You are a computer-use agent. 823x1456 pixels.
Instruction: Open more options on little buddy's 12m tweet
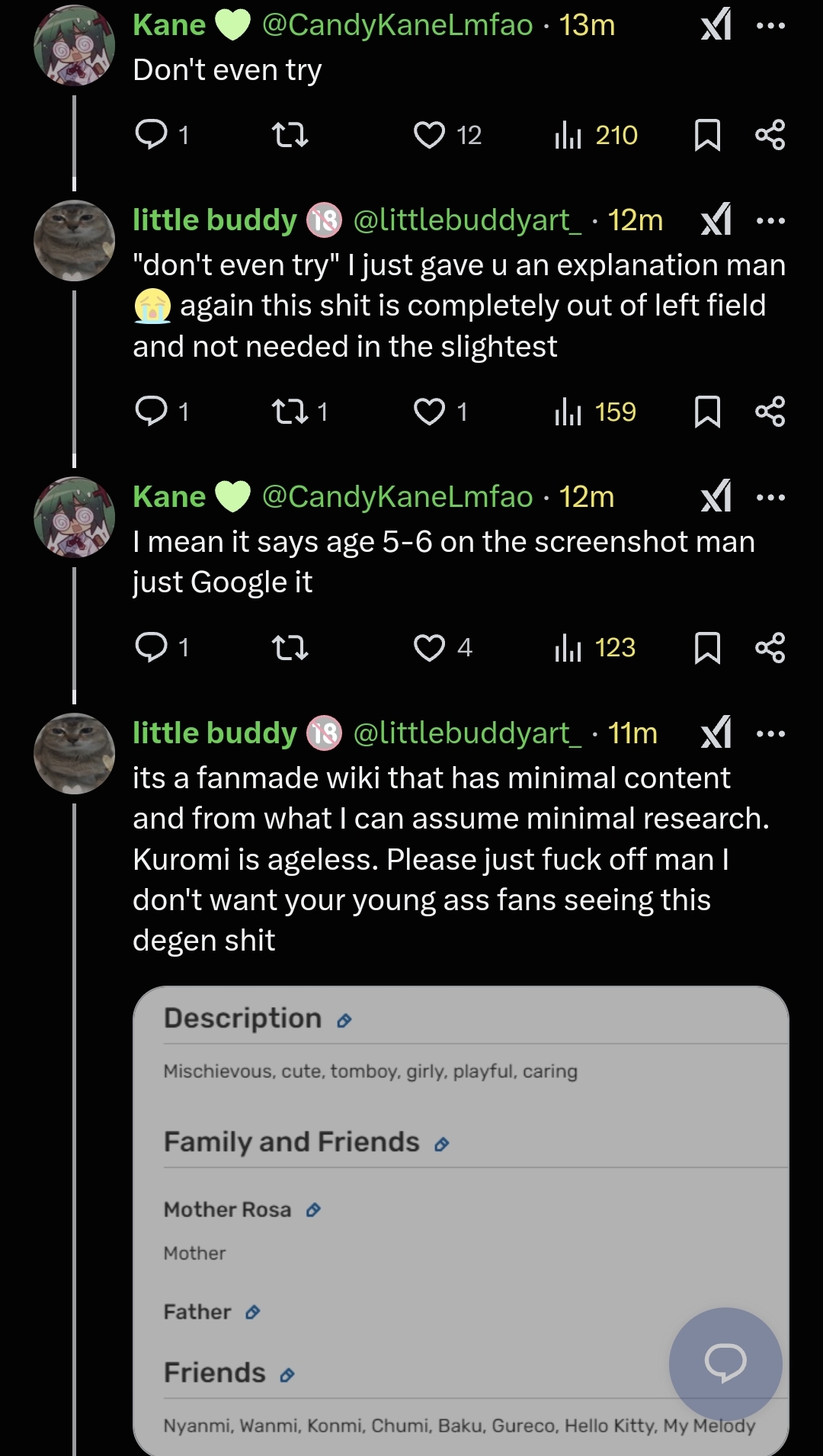(x=770, y=220)
